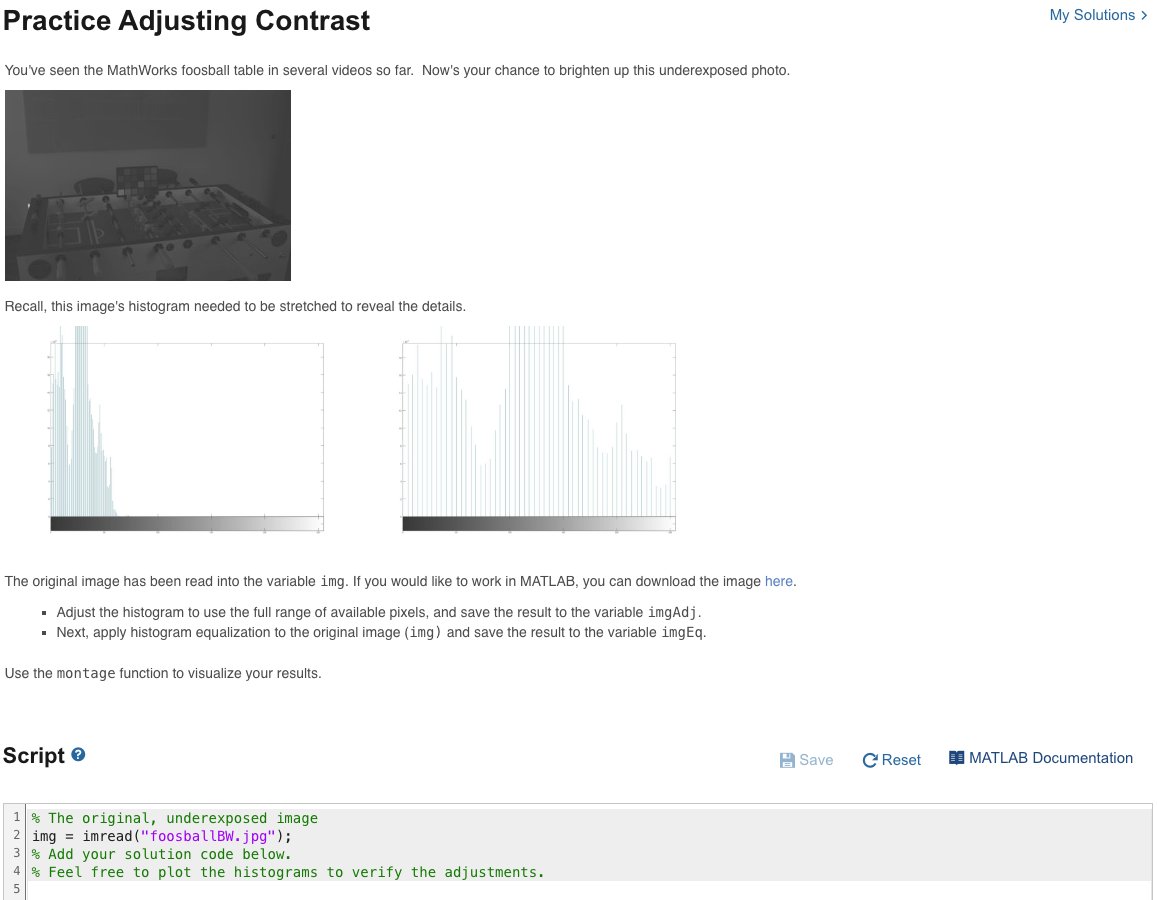Download the image via the "here" link

coord(779,581)
